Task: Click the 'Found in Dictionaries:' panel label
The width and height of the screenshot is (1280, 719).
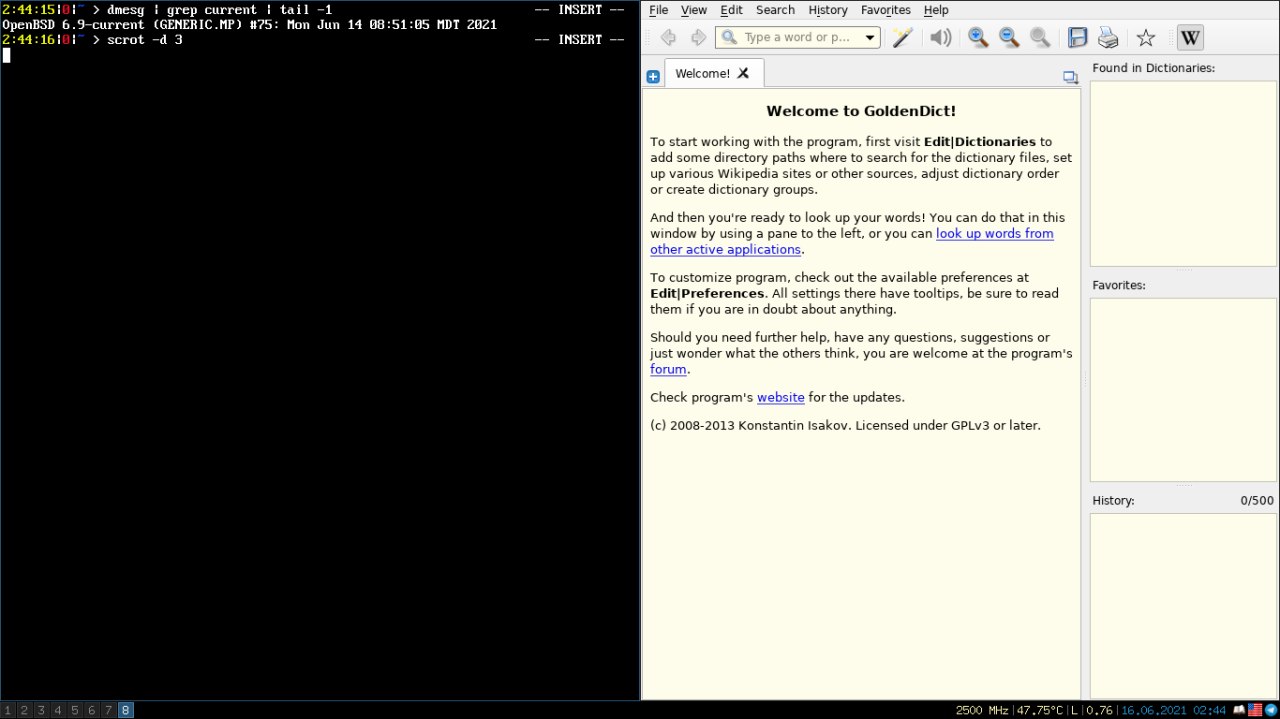Action: click(1153, 68)
